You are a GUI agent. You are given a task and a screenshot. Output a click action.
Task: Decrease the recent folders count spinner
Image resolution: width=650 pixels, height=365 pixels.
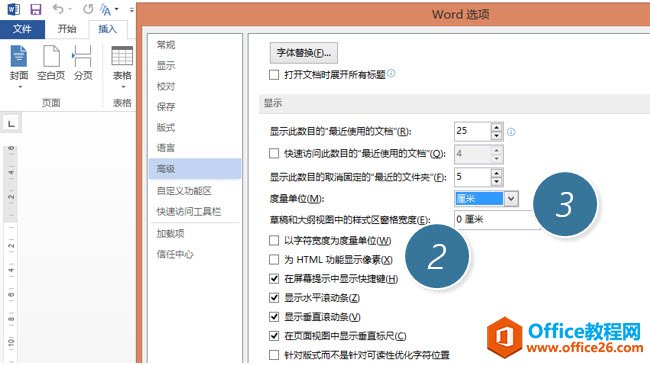coord(497,182)
